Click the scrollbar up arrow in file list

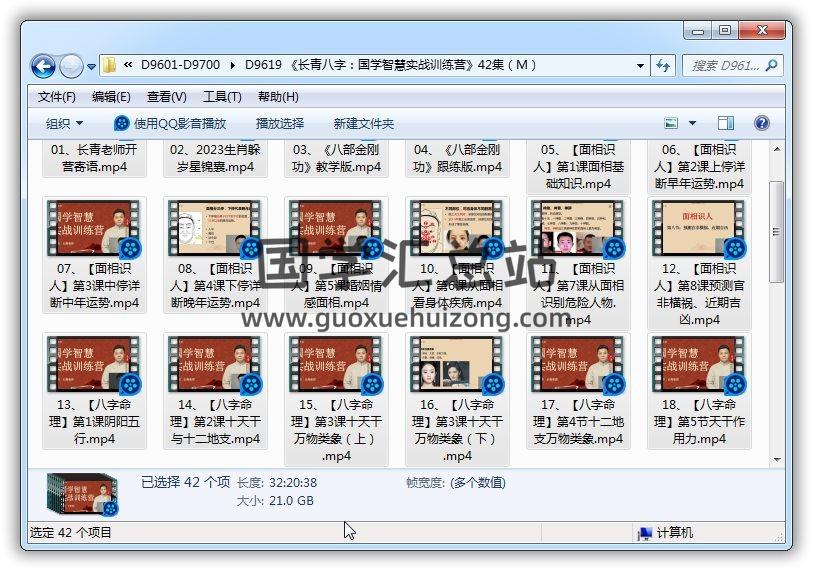776,149
